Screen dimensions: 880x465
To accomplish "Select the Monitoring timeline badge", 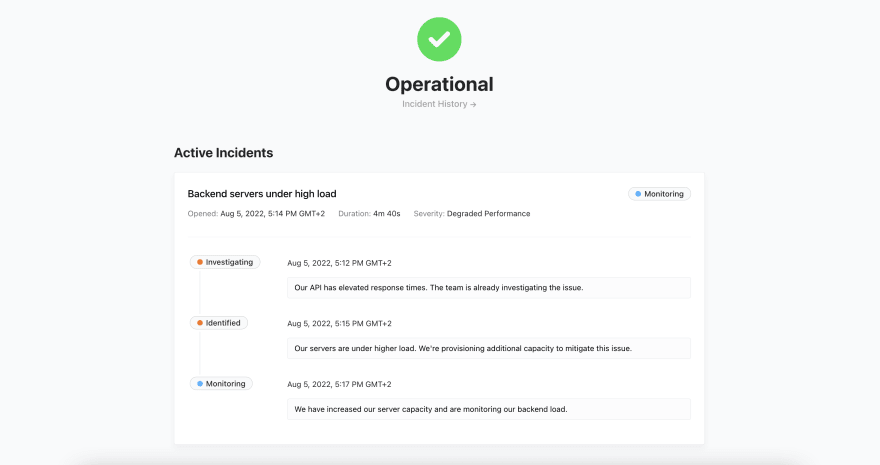I will 221,384.
